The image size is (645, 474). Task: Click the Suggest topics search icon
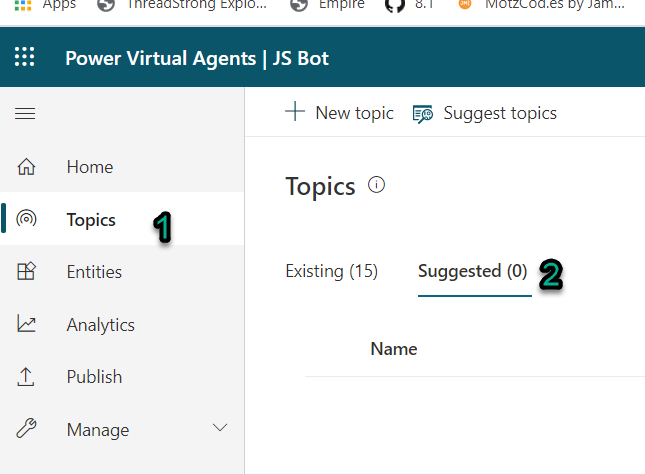(x=422, y=114)
